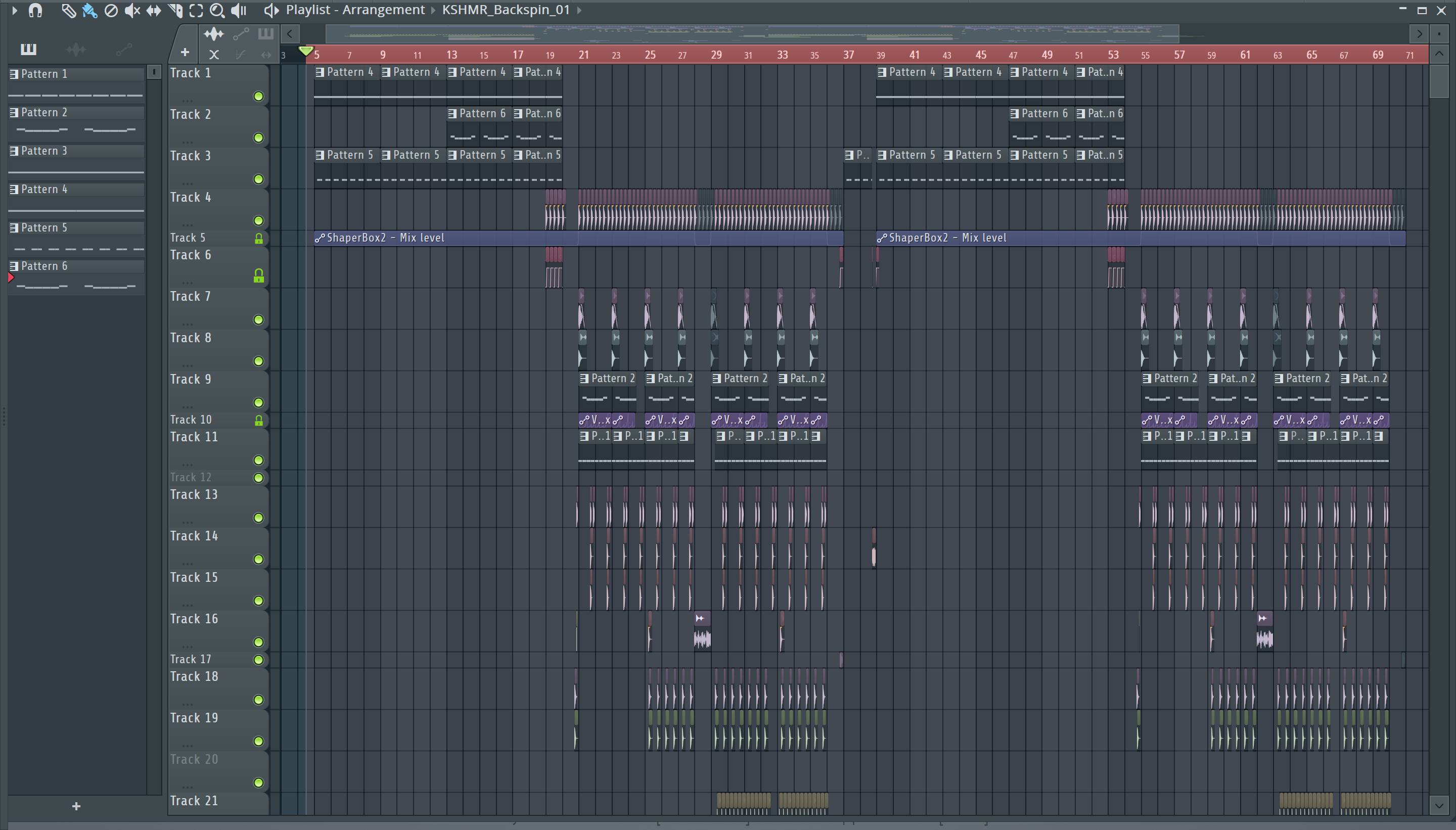Image resolution: width=1456 pixels, height=830 pixels.
Task: Select the Paint brush tool
Action: (89, 10)
